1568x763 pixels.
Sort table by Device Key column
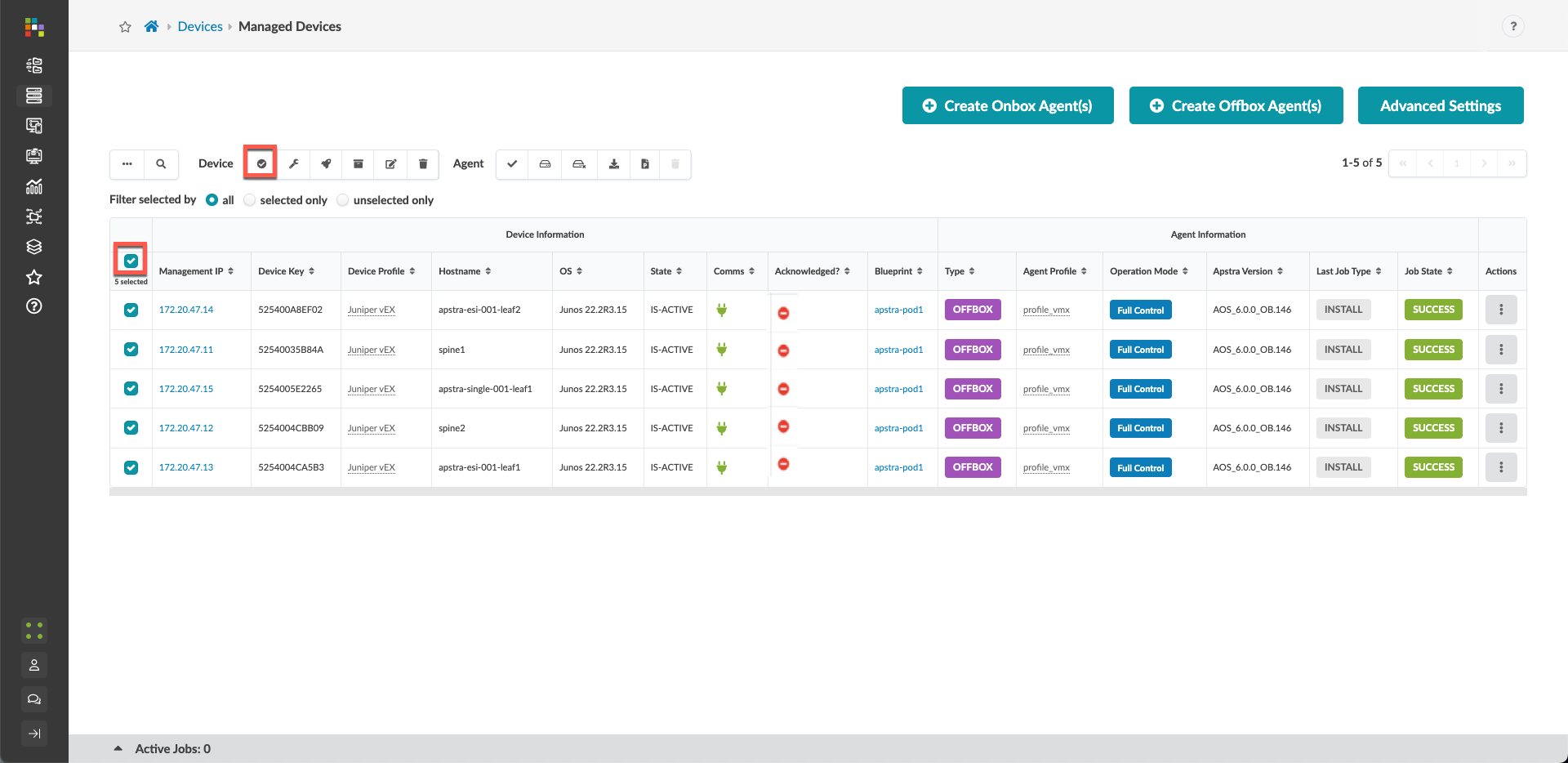point(287,271)
